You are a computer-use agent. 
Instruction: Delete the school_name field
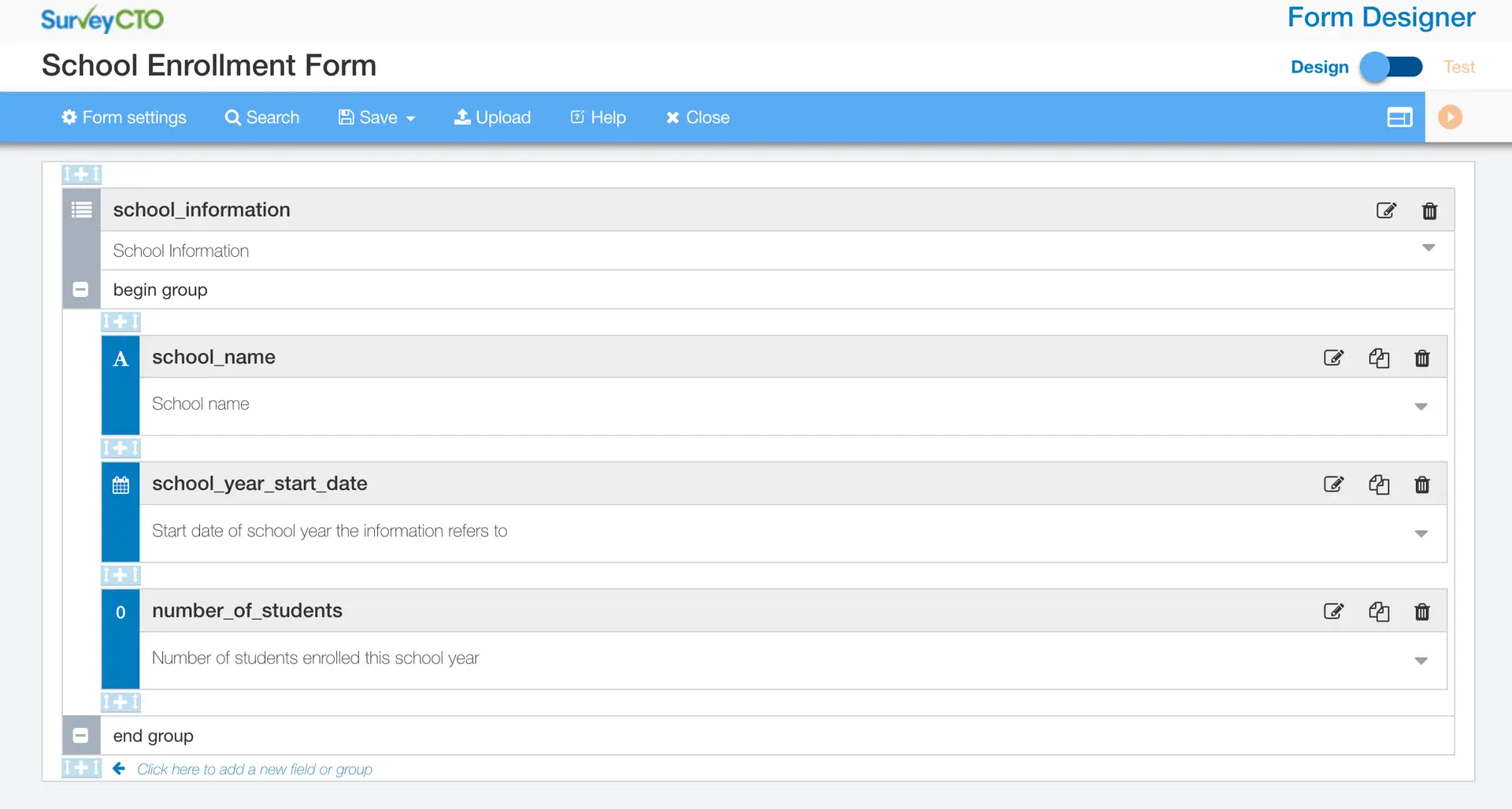[x=1422, y=358]
